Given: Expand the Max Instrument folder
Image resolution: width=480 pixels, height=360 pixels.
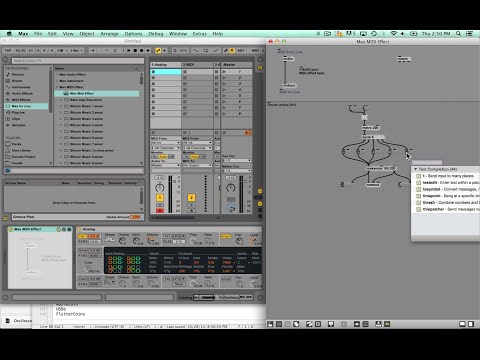Looking at the screenshot, I should point(57,81).
